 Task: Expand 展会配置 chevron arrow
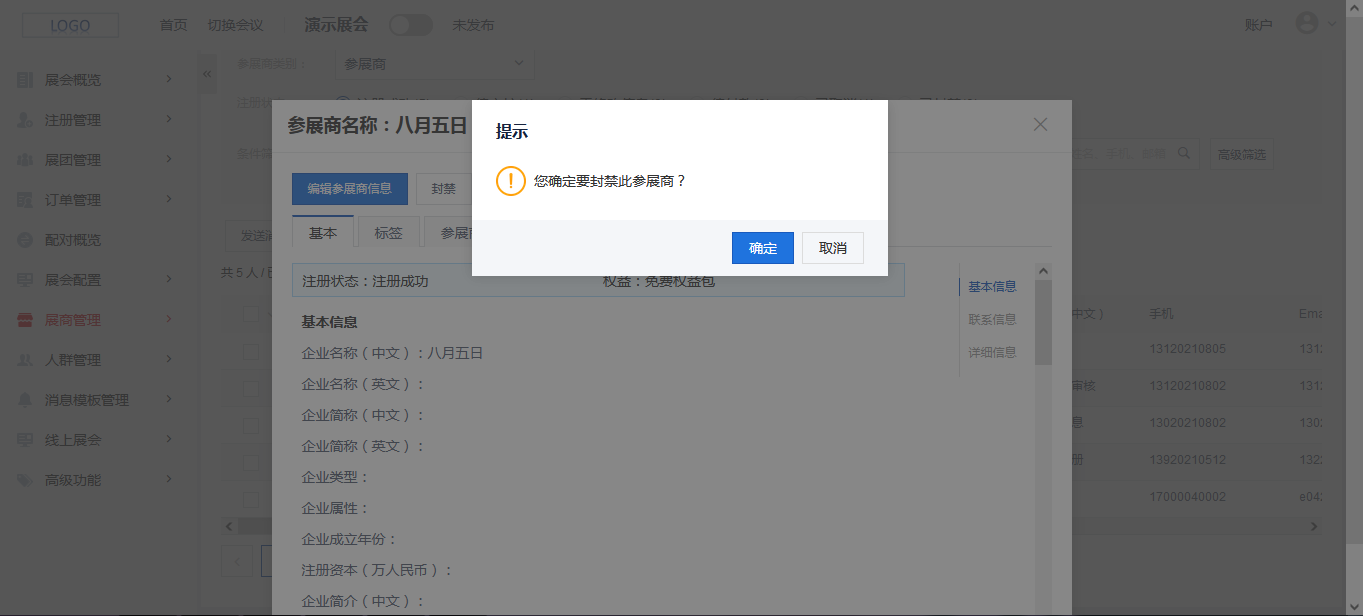(x=169, y=279)
